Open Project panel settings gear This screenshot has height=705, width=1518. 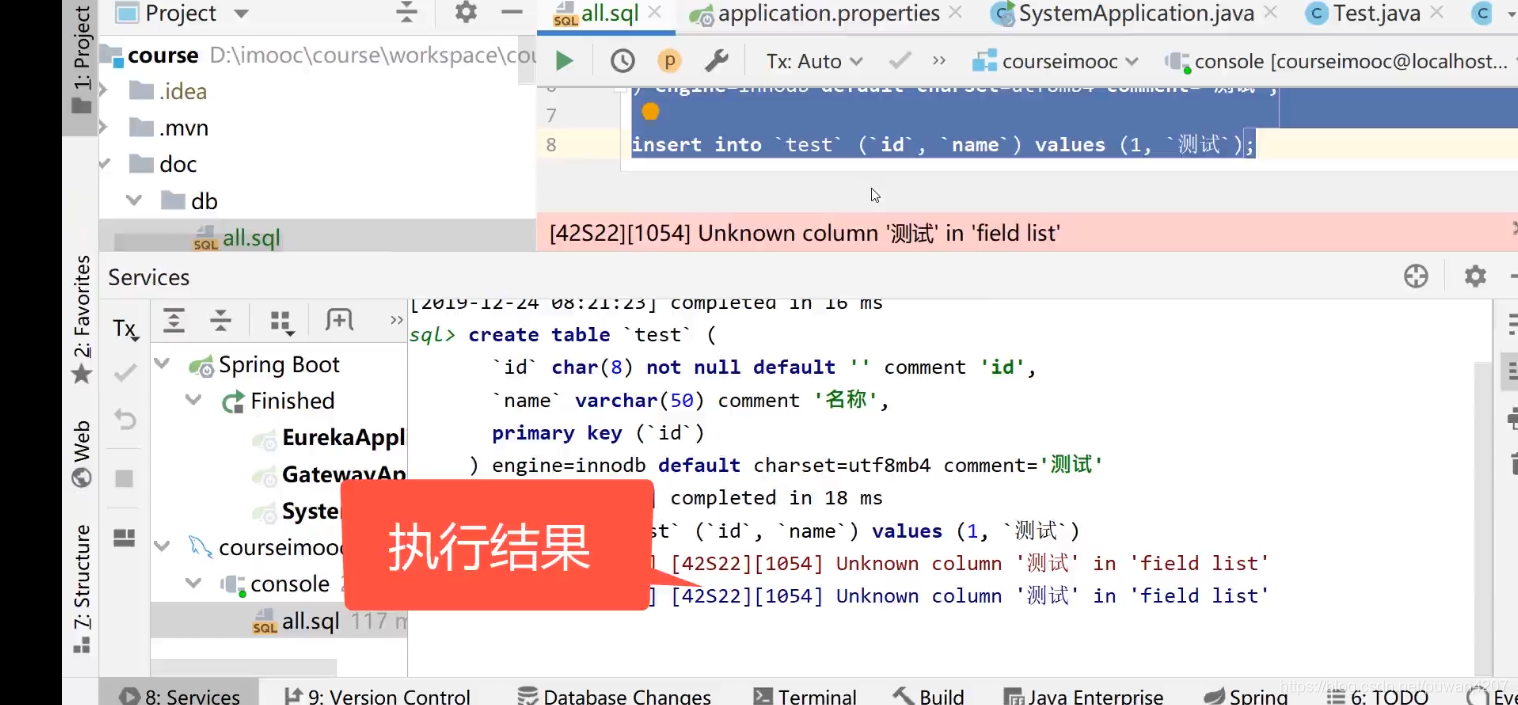pos(466,13)
